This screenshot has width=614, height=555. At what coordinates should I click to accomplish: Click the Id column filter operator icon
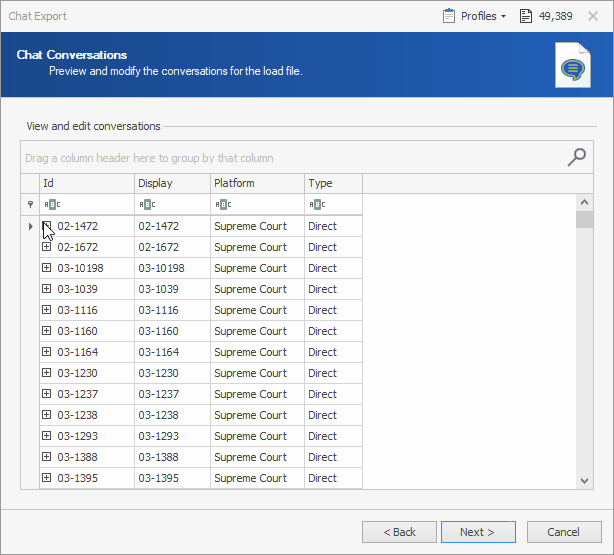point(52,204)
